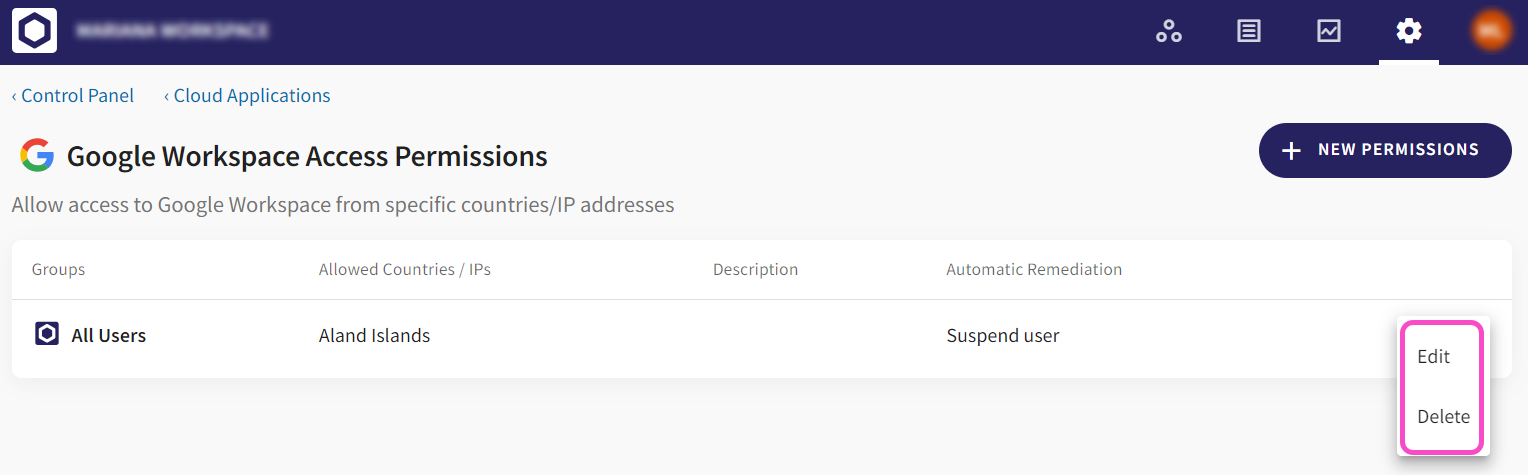
Task: Click the Automatic Remediation column header
Action: pyautogui.click(x=1034, y=270)
